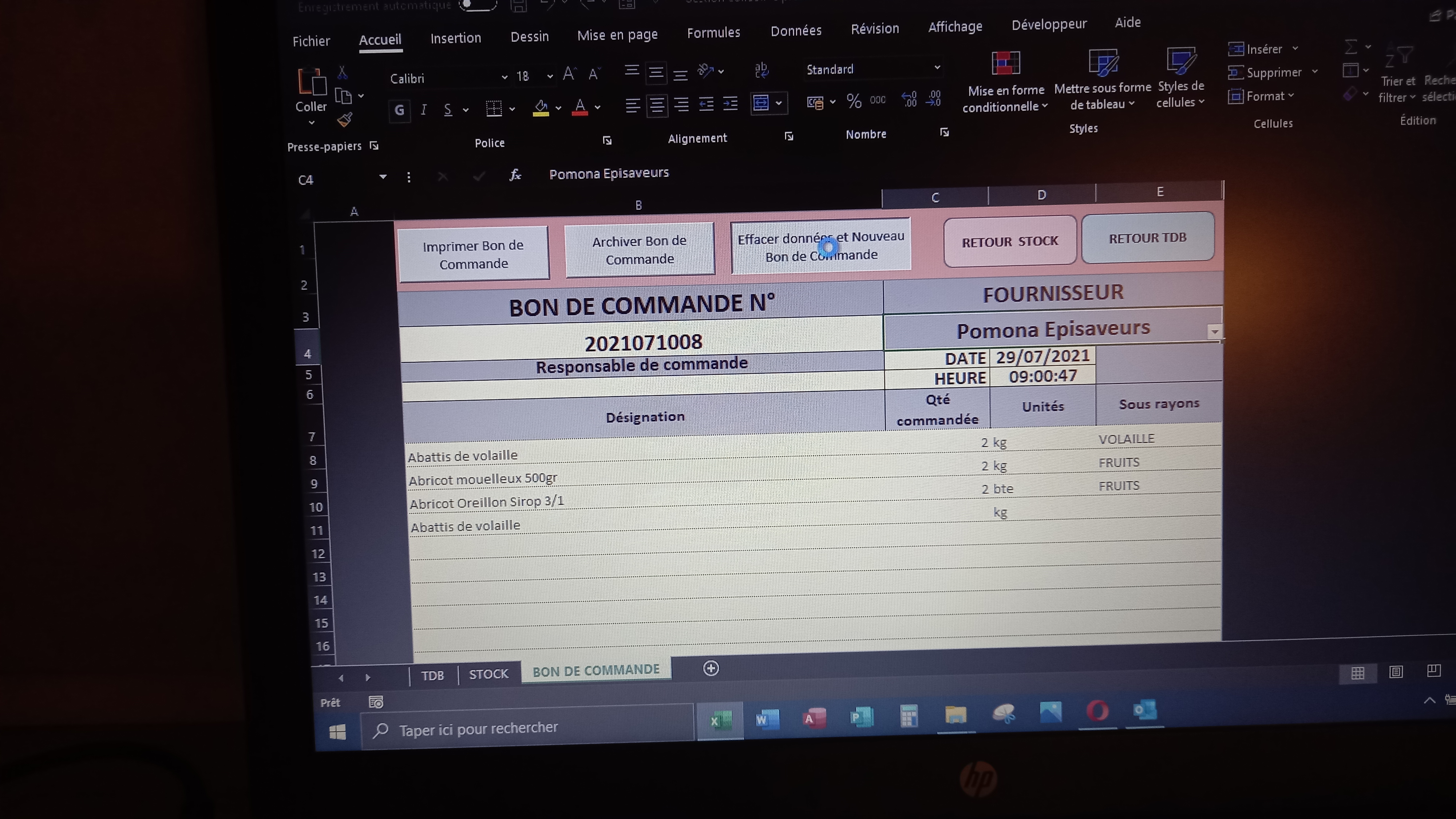Click the Borders icon in Police group

click(x=494, y=108)
